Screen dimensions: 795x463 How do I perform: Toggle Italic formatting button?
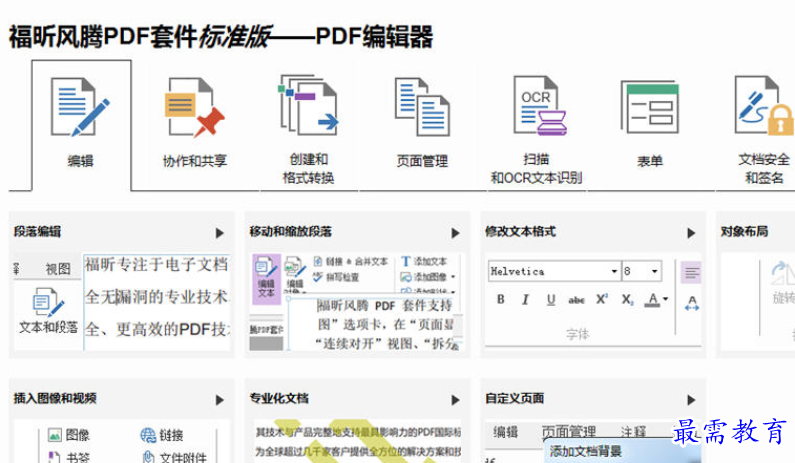click(525, 299)
